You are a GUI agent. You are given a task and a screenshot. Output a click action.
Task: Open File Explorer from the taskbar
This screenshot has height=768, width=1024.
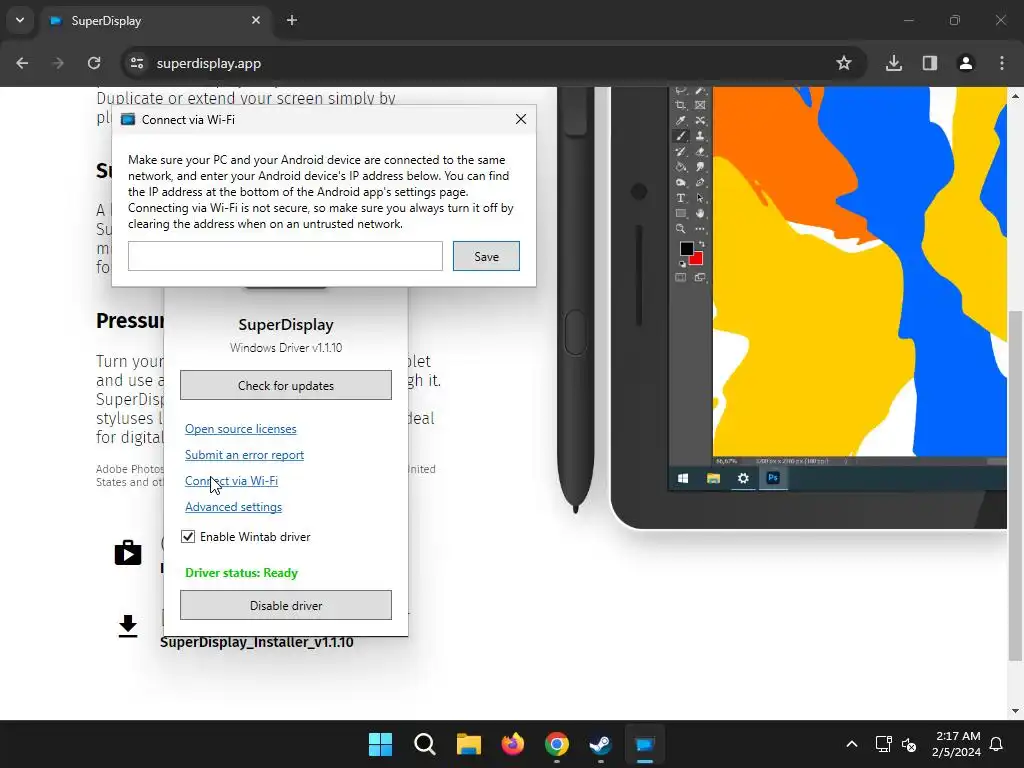pyautogui.click(x=469, y=744)
